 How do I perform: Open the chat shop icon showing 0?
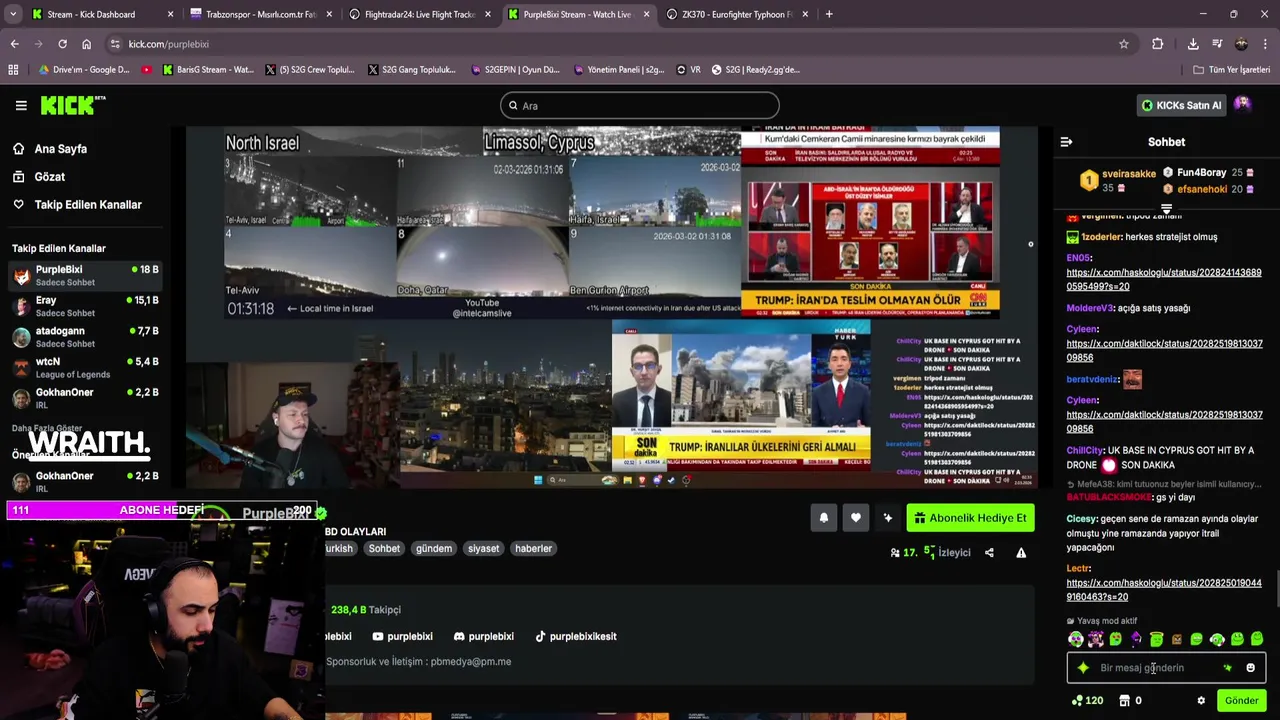coord(1131,701)
